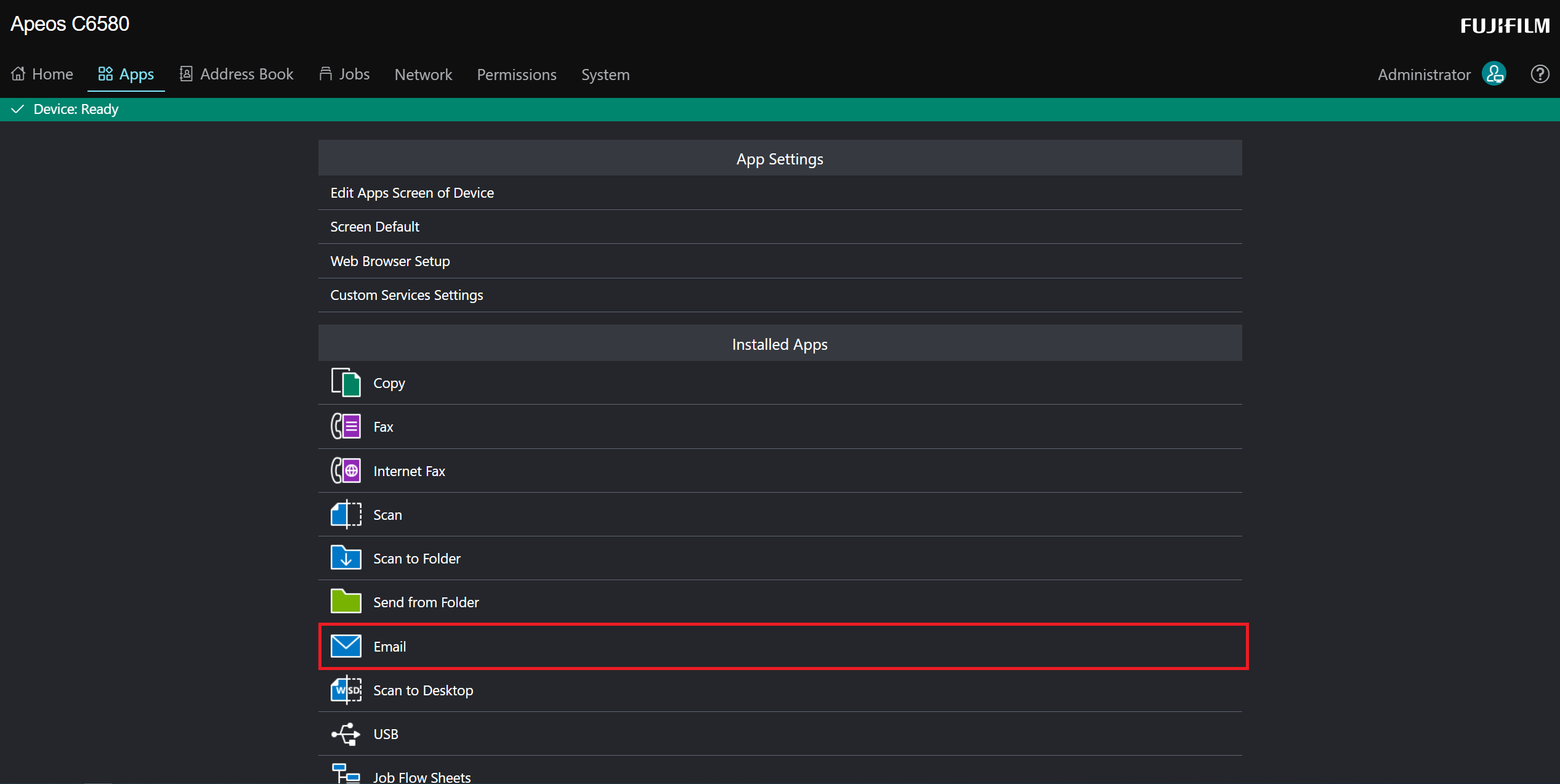Open Edit Apps Screen of Device
Screen dimensions: 1560x784
click(412, 193)
